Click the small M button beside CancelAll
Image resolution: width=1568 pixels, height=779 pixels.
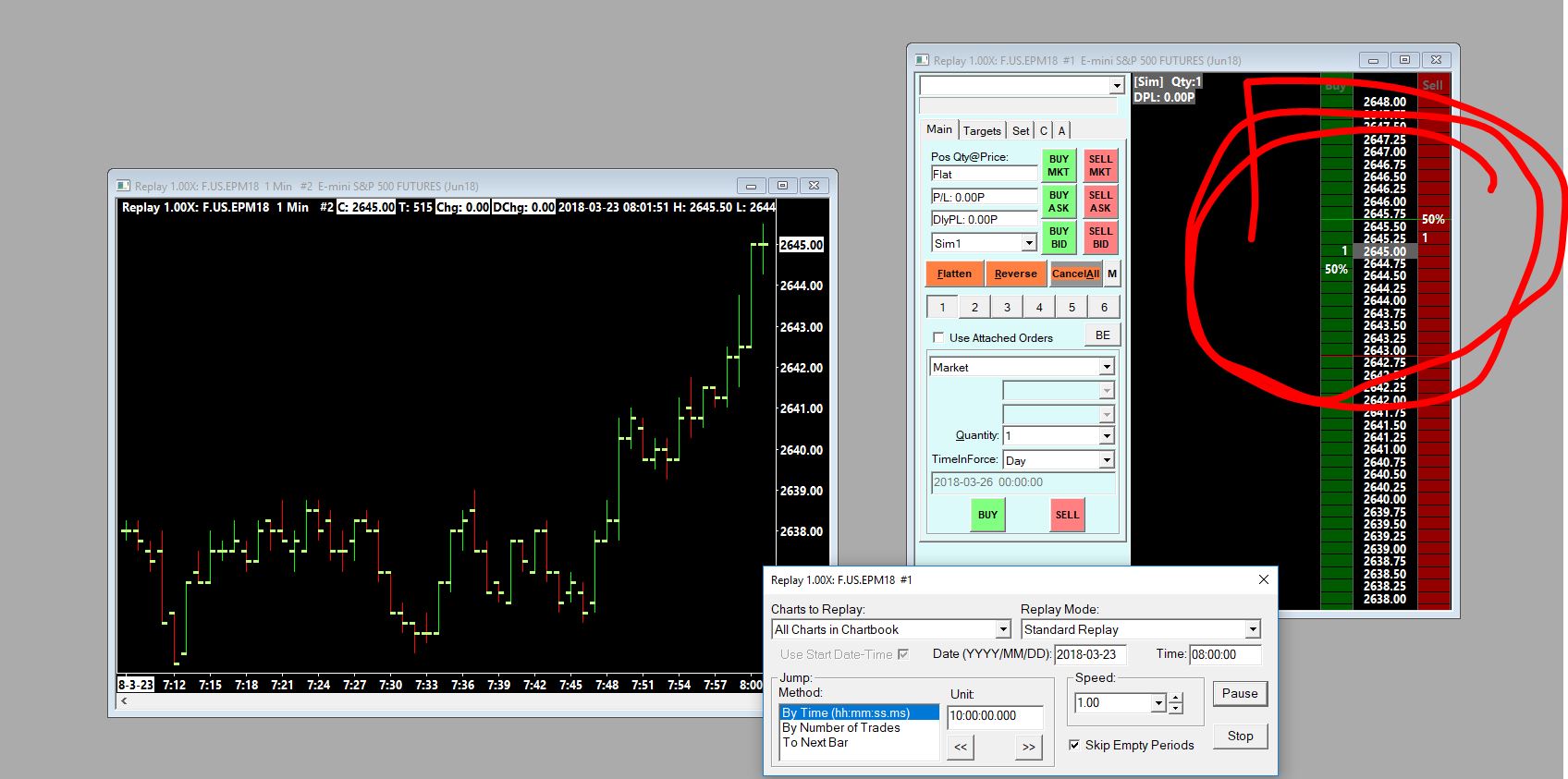[1112, 274]
